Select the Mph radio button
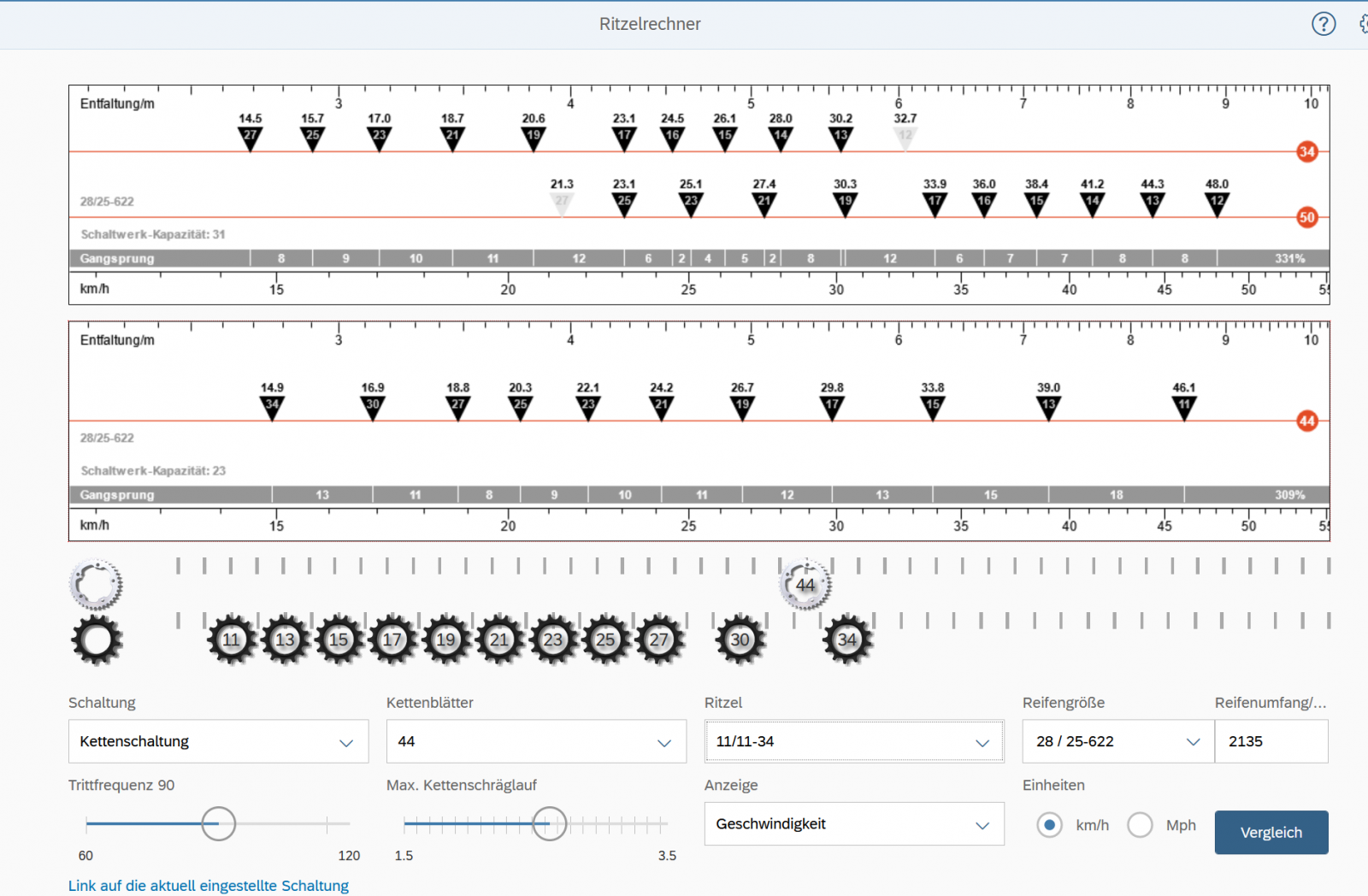 (x=1141, y=825)
